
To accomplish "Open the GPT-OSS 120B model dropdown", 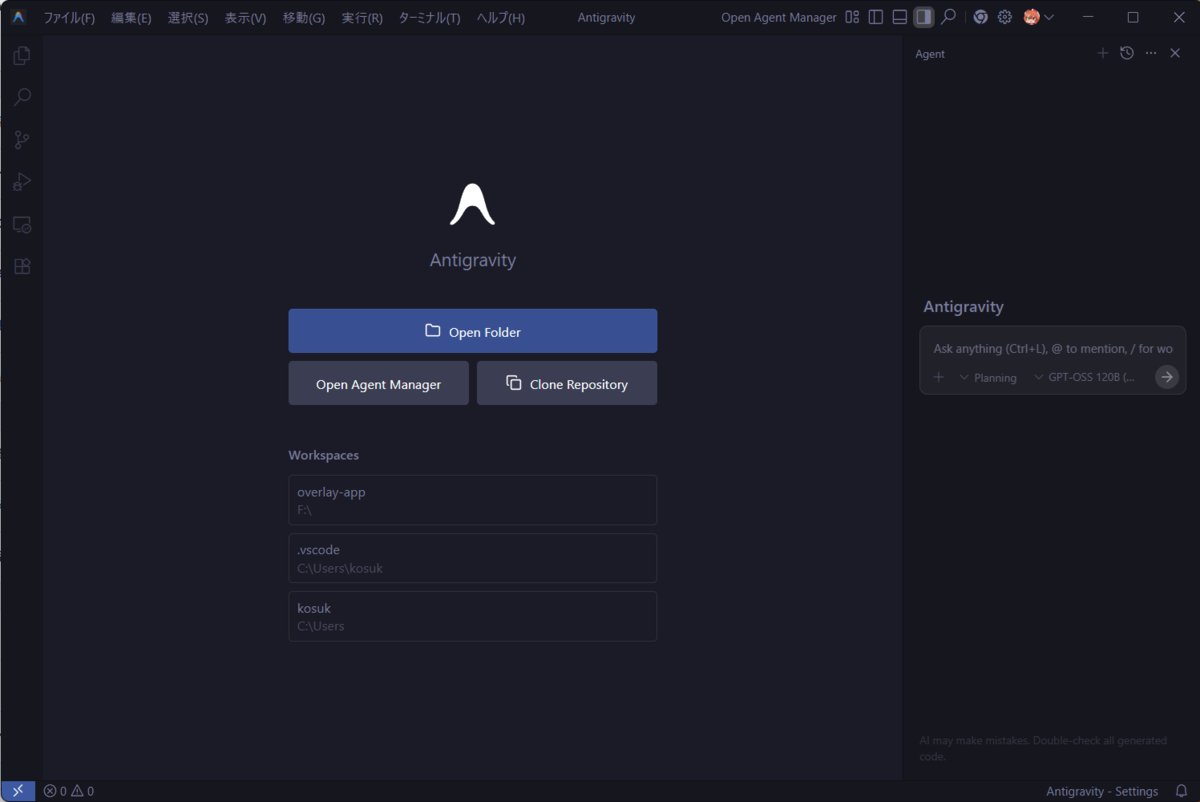I will point(1085,377).
